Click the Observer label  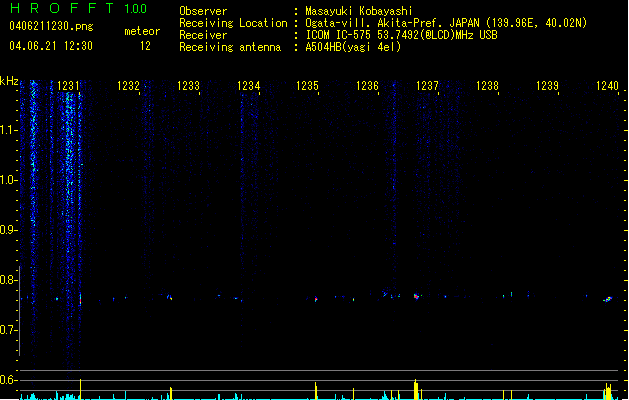tap(203, 11)
